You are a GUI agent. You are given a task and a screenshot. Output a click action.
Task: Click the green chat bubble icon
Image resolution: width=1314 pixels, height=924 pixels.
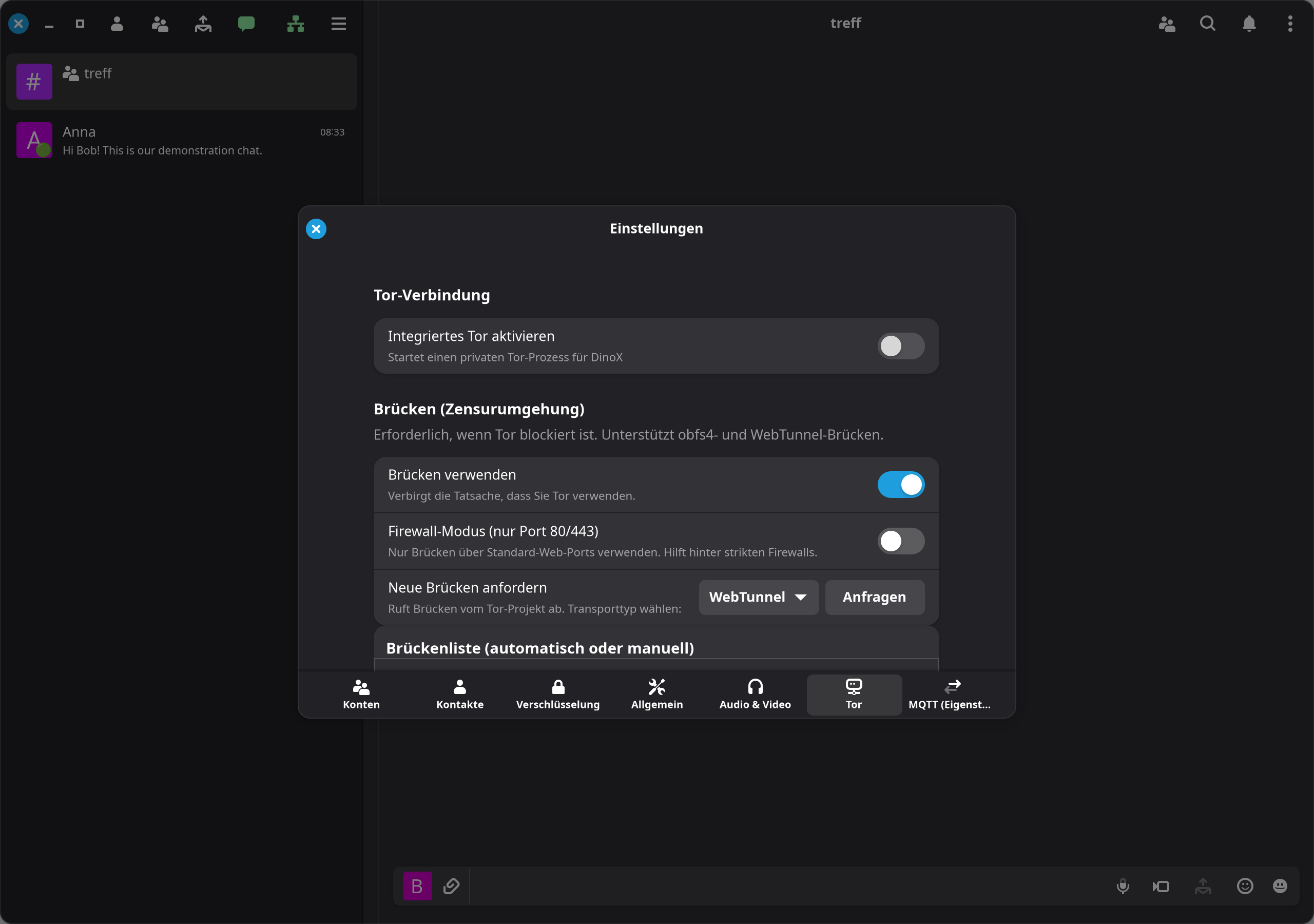(x=246, y=24)
